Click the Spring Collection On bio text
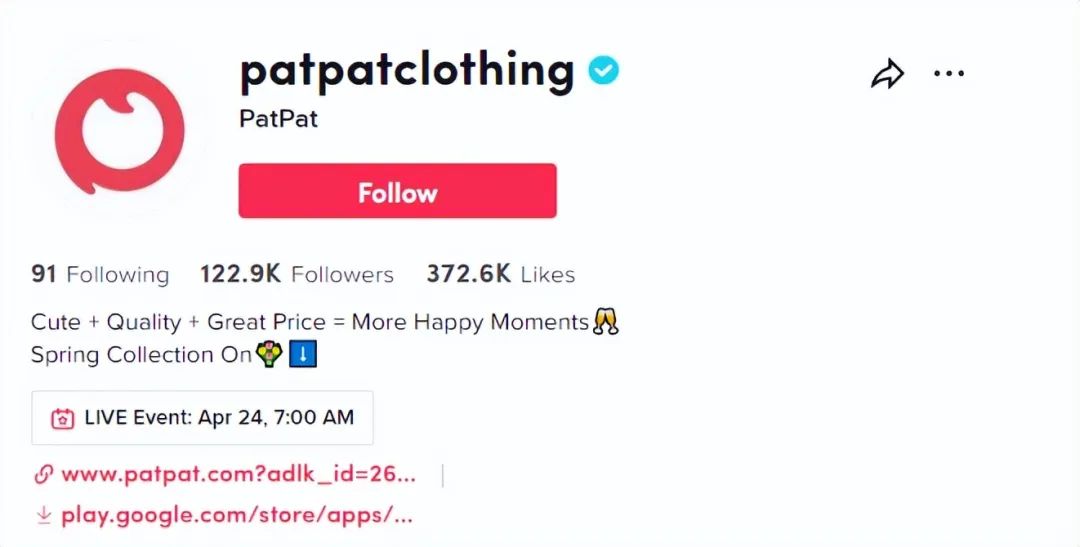 coord(141,355)
